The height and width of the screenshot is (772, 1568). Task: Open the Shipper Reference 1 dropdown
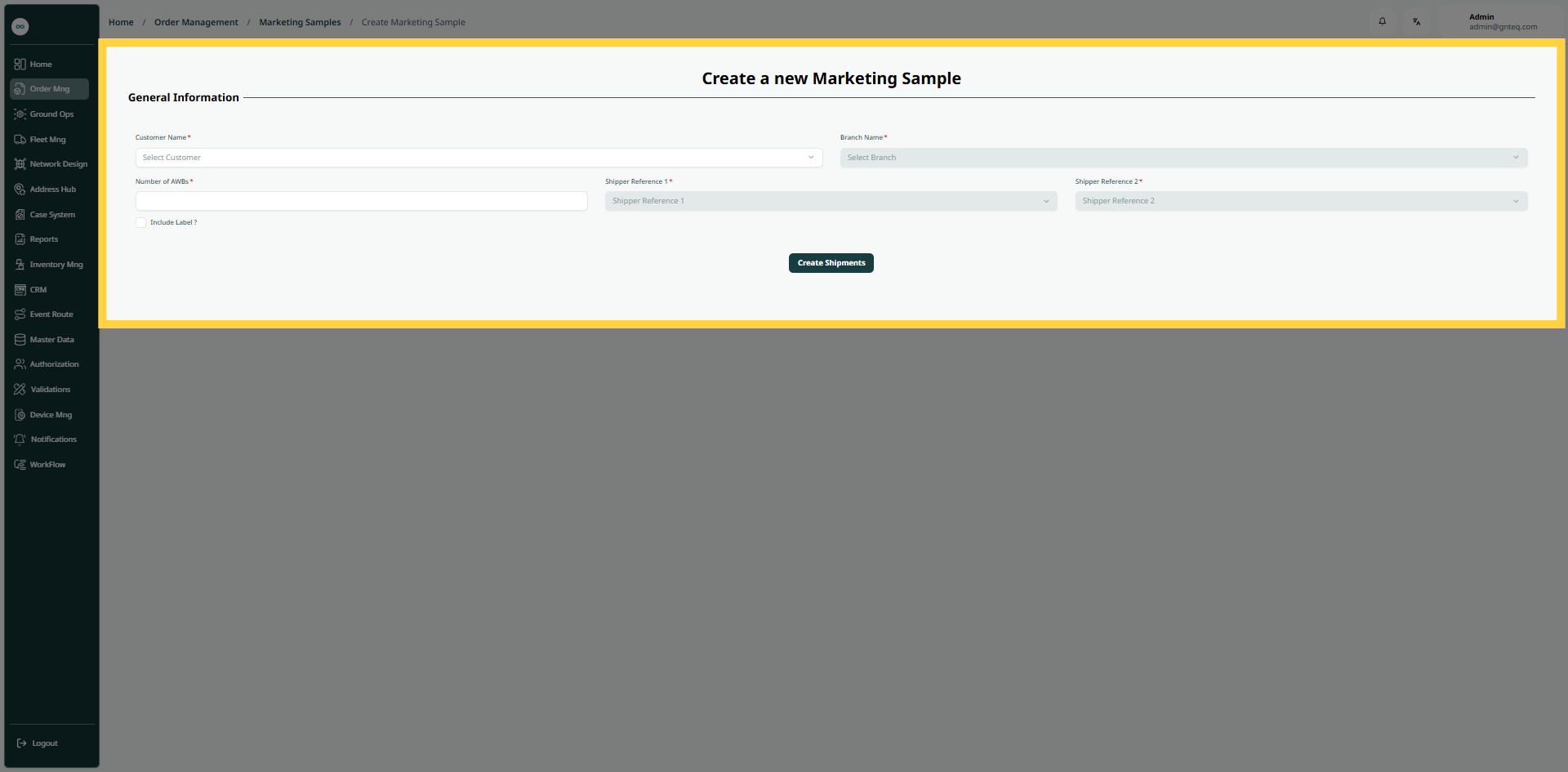831,201
